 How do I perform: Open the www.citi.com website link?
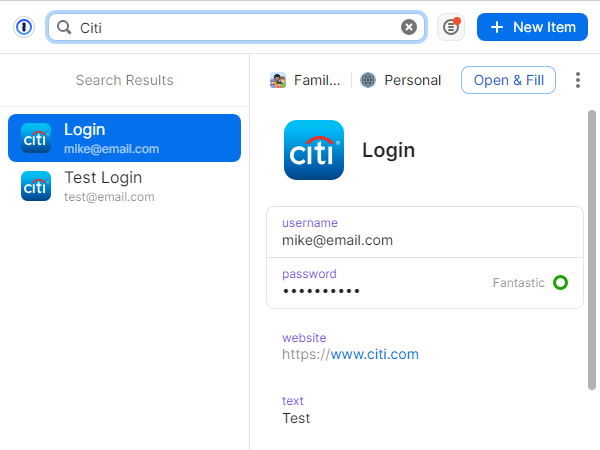[374, 354]
